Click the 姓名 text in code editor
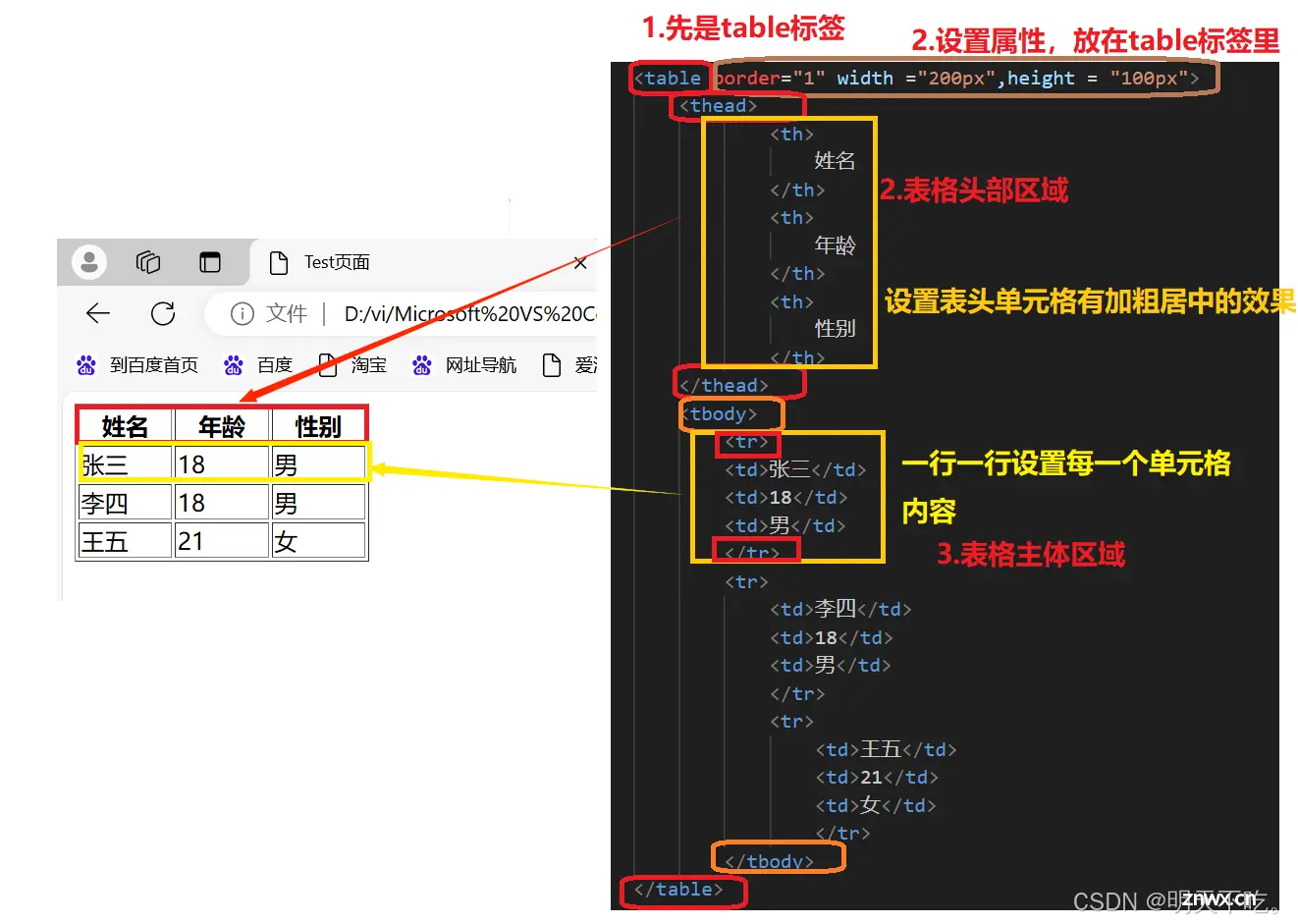The width and height of the screenshot is (1298, 924). 836,161
